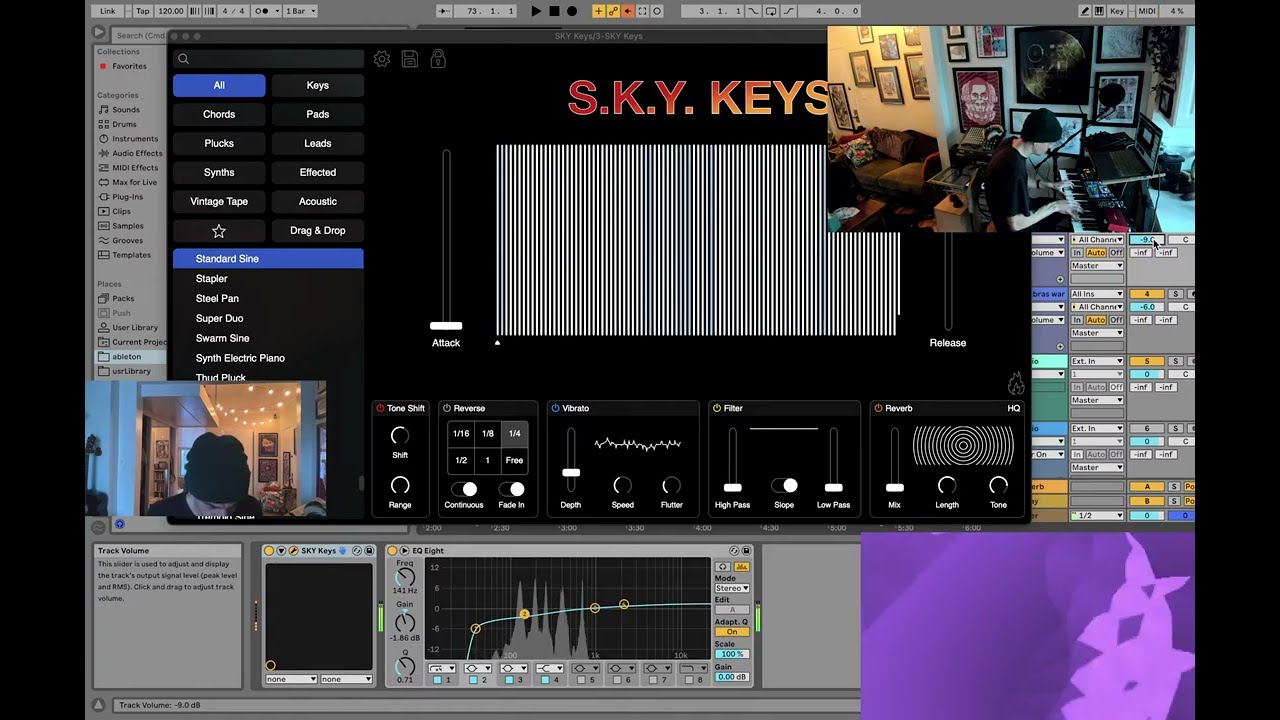The height and width of the screenshot is (720, 1280).
Task: Select the Plucks category tab
Action: tap(219, 143)
